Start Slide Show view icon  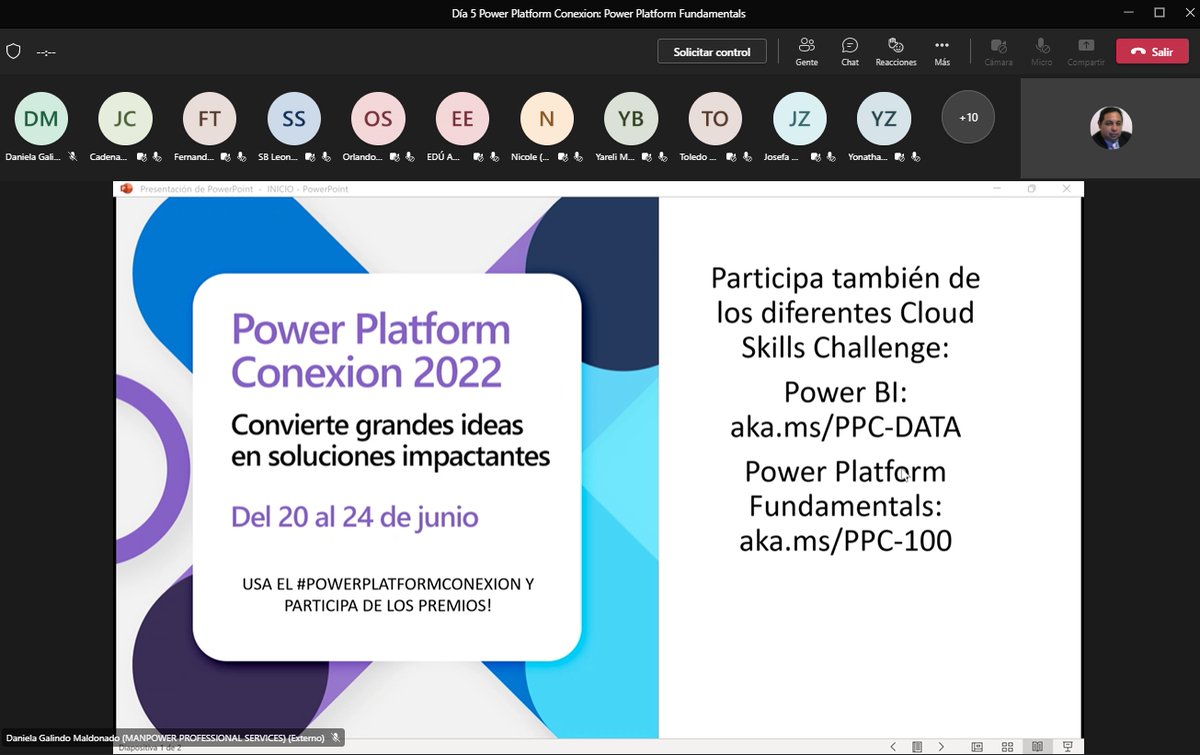click(x=1068, y=746)
